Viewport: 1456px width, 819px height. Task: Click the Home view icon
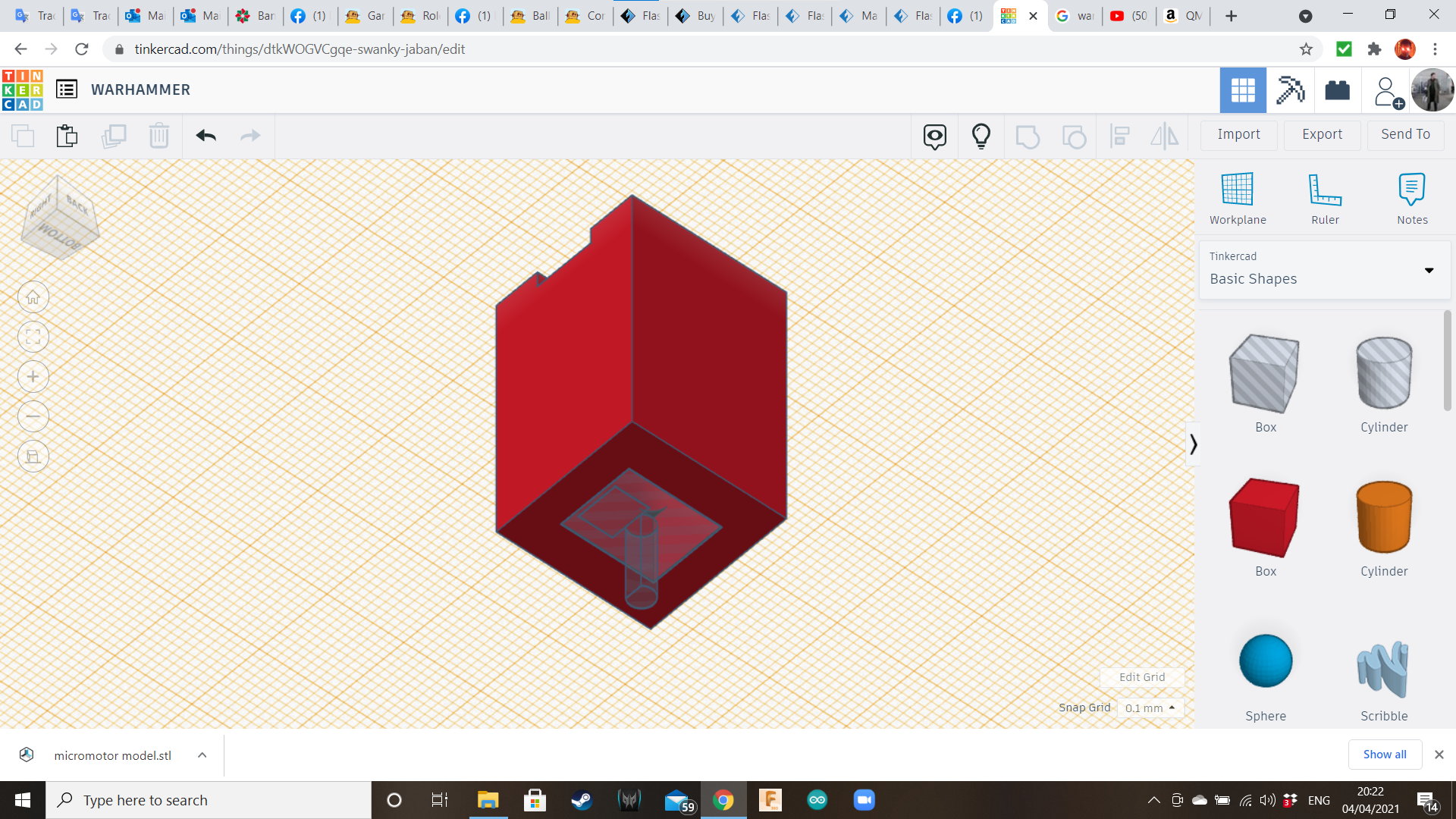(x=33, y=297)
